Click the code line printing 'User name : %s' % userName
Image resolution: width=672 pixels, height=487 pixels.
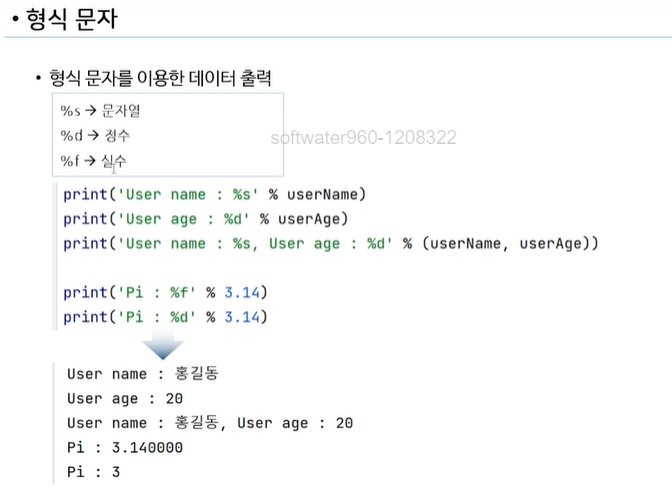[215, 195]
